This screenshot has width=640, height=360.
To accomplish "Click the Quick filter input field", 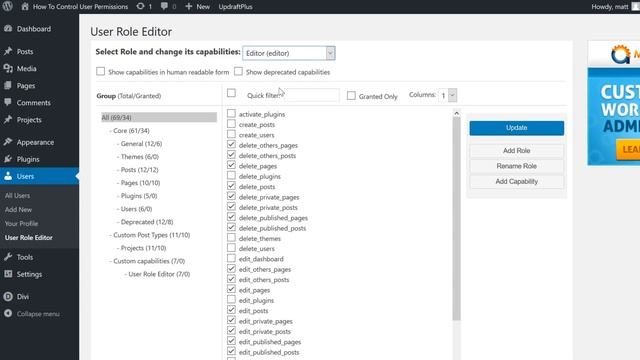I will [311, 95].
